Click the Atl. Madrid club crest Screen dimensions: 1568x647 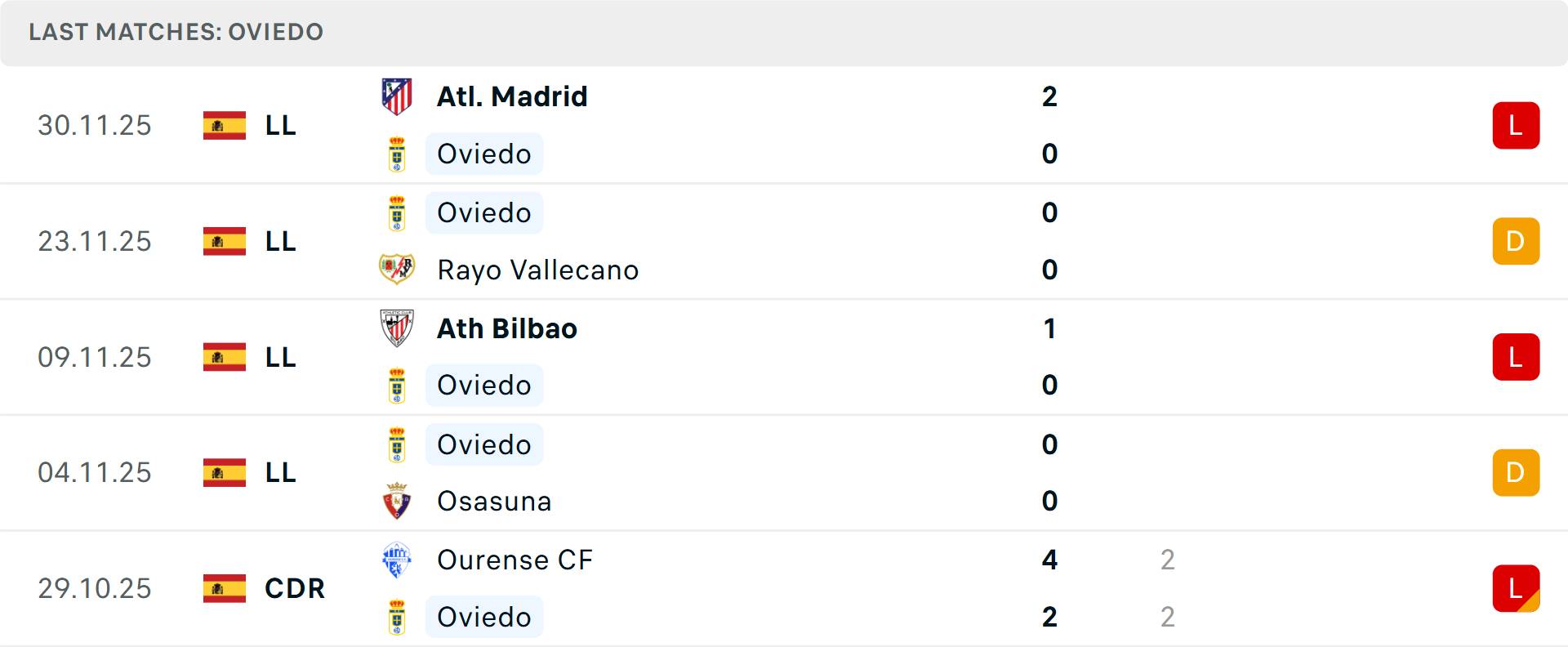click(x=397, y=96)
